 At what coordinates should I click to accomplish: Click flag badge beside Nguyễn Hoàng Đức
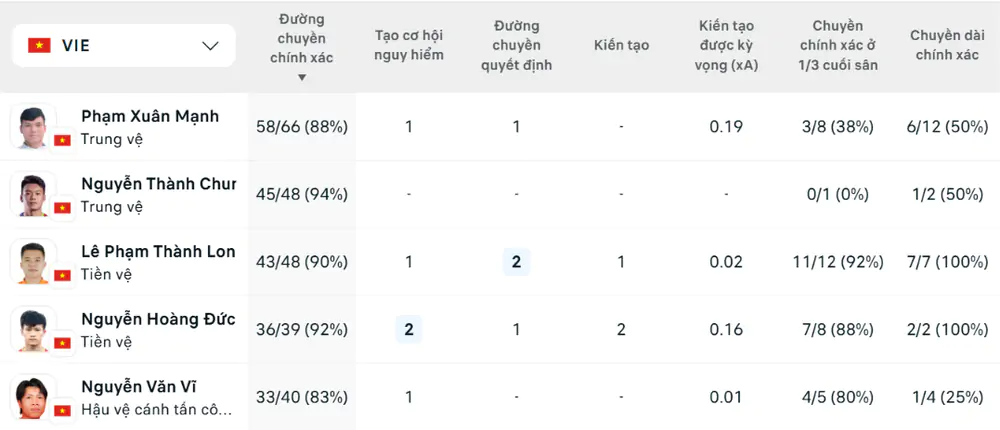(62, 343)
